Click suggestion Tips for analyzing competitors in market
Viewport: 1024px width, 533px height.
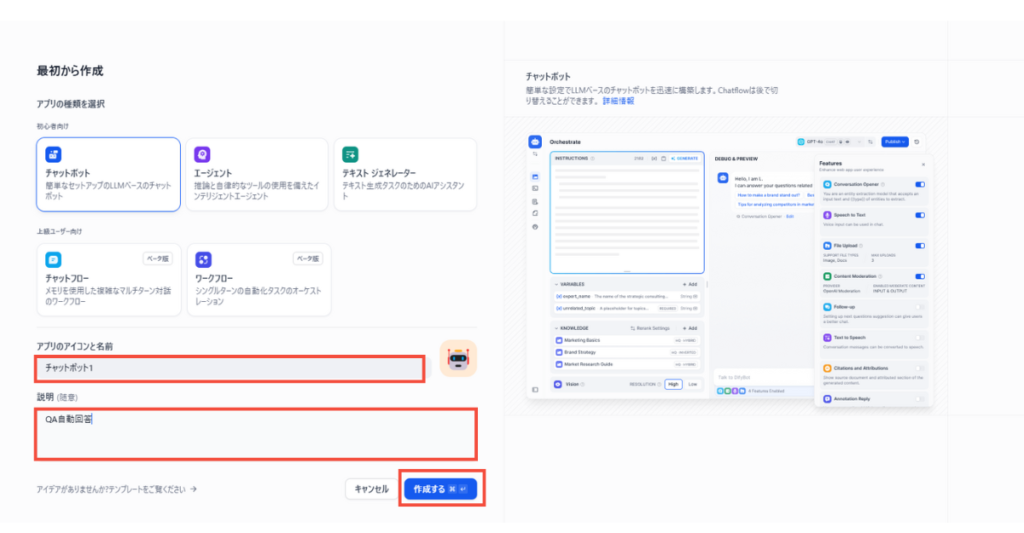[775, 205]
